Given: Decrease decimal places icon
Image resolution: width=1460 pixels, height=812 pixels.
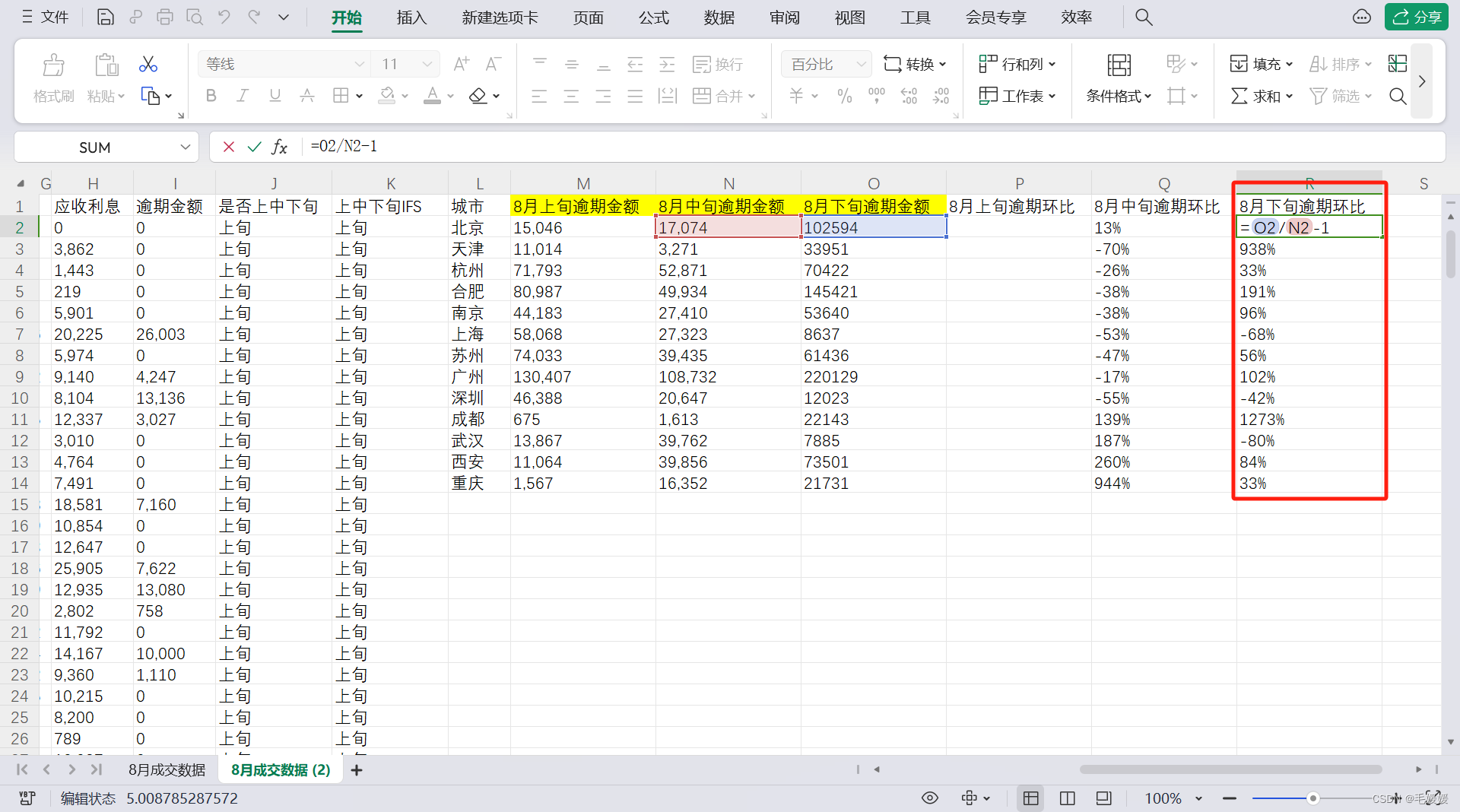Looking at the screenshot, I should pos(941,96).
